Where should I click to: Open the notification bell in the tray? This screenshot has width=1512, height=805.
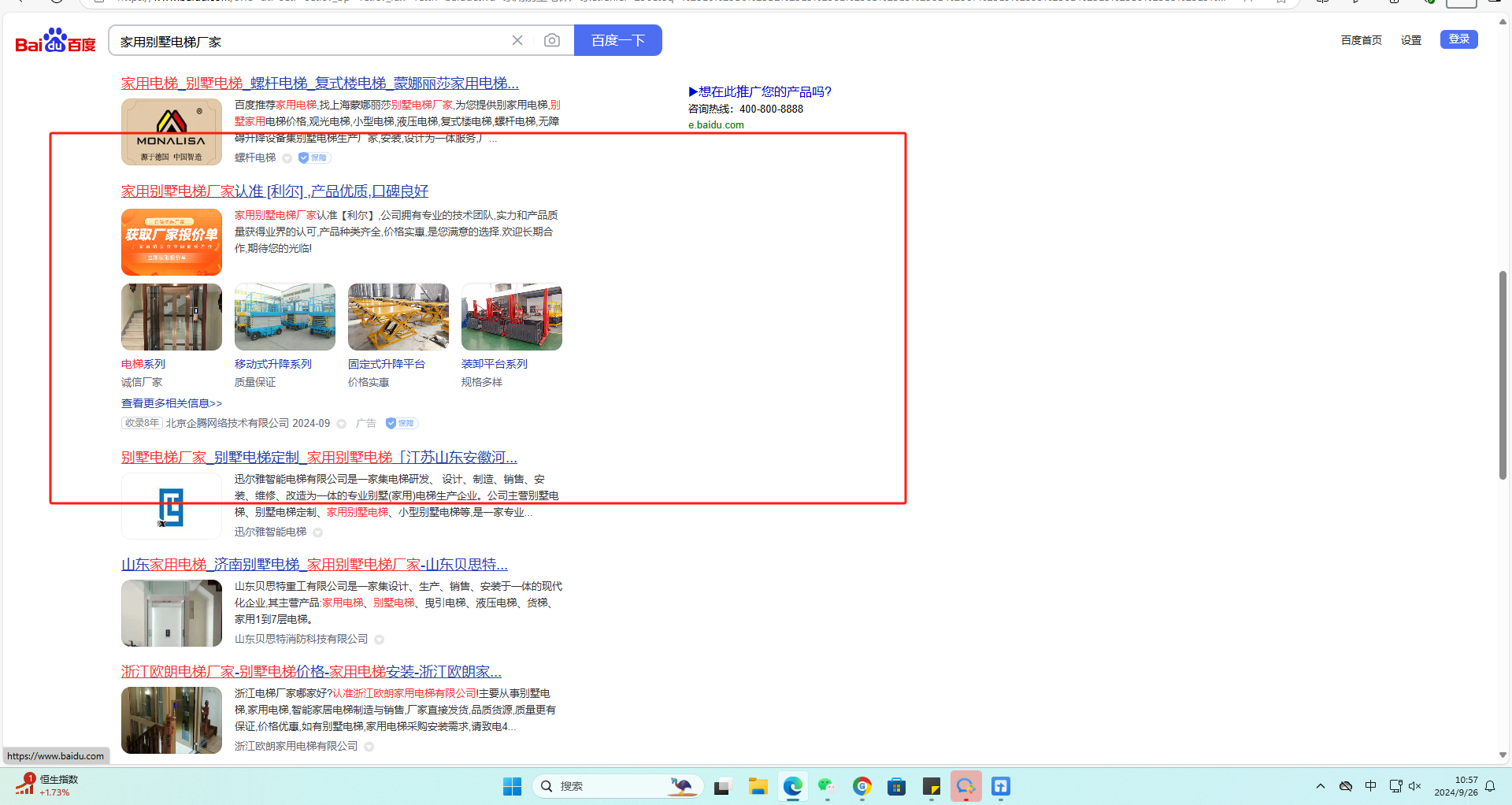click(1490, 786)
